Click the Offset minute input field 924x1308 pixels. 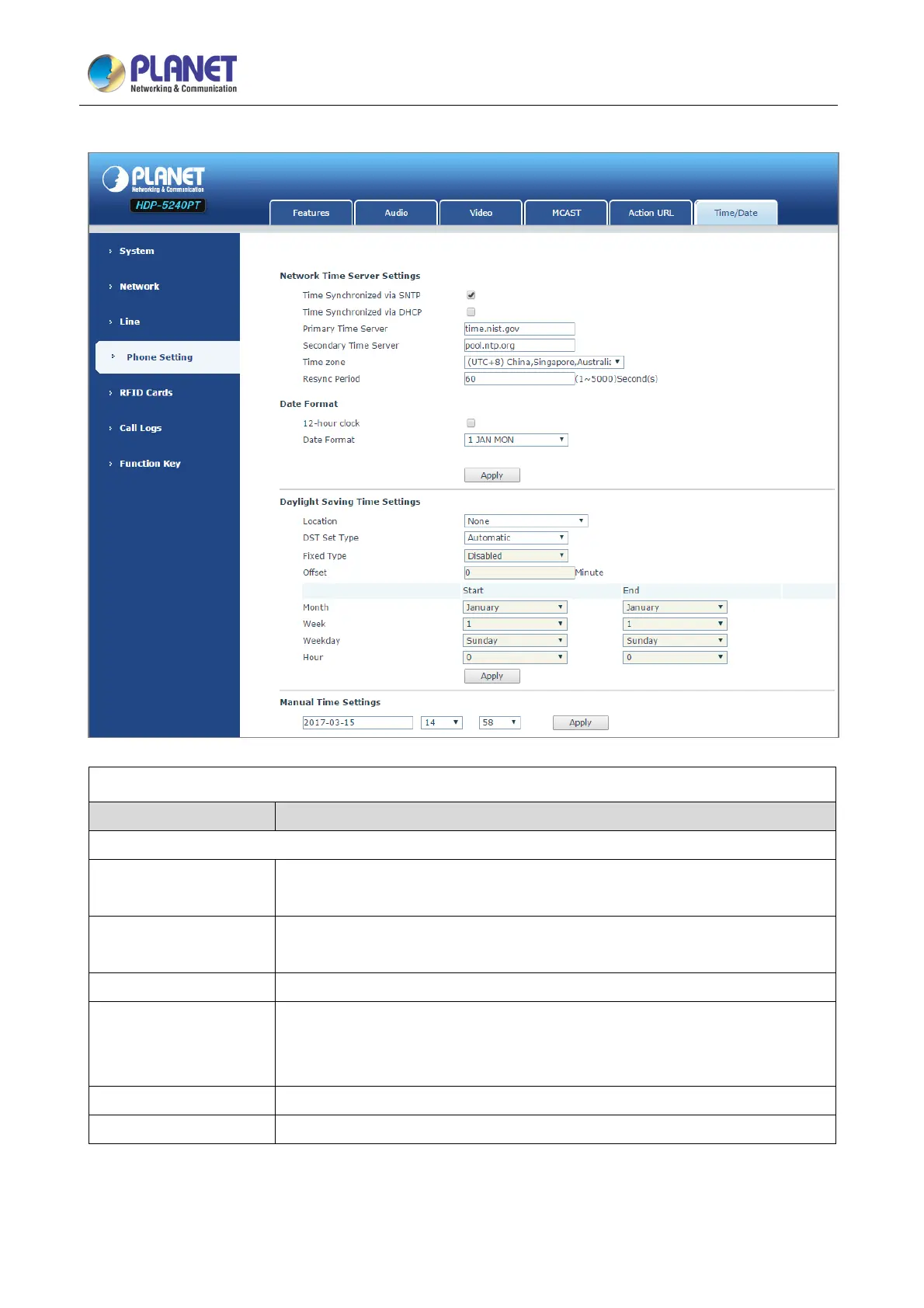(519, 572)
